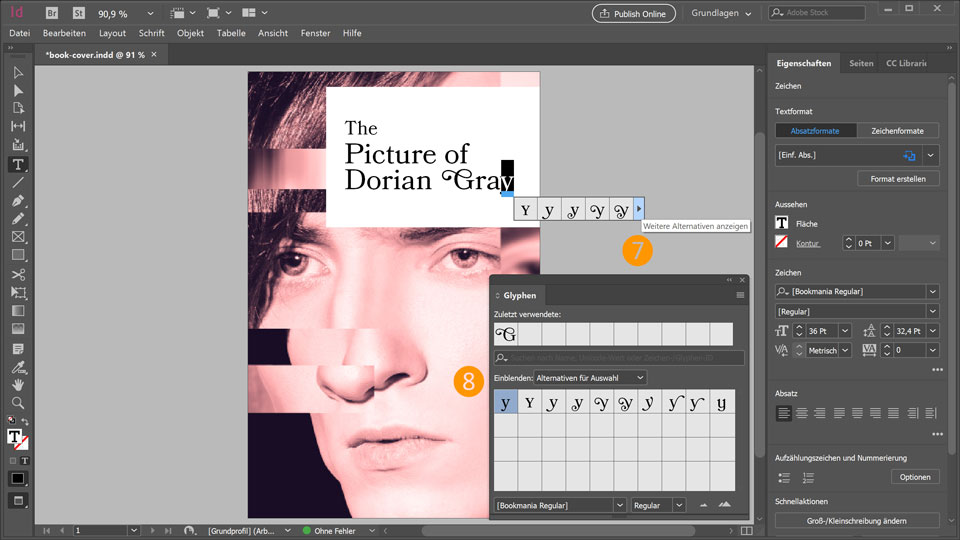Set paragraph alignment to center
This screenshot has width=960, height=540.
[801, 413]
